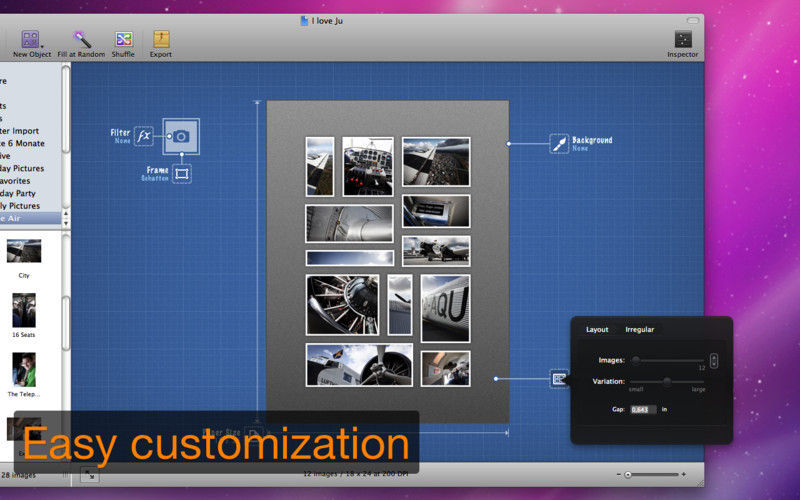Image resolution: width=800 pixels, height=500 pixels.
Task: Open the Inspector panel
Action: coord(683,44)
